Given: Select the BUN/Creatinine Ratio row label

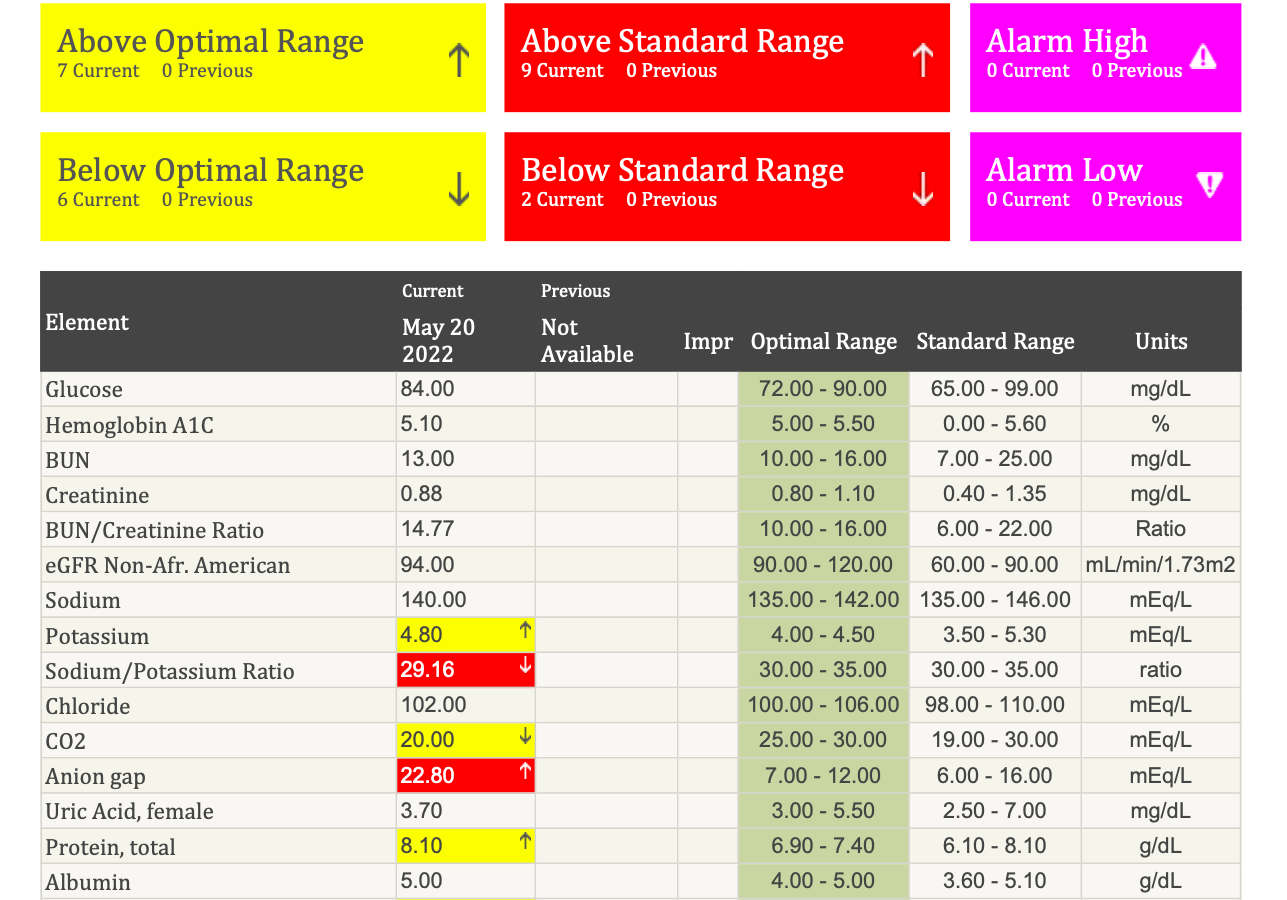Looking at the screenshot, I should tap(155, 531).
